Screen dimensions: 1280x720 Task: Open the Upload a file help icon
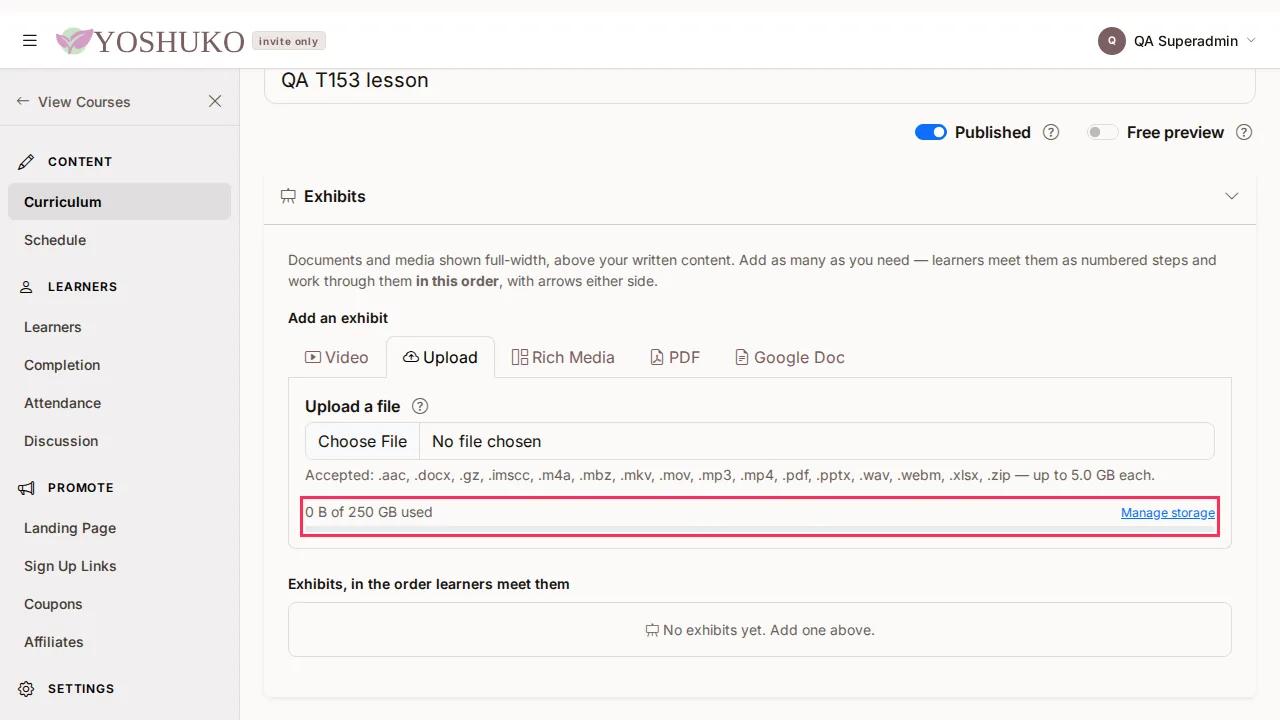[x=420, y=406]
